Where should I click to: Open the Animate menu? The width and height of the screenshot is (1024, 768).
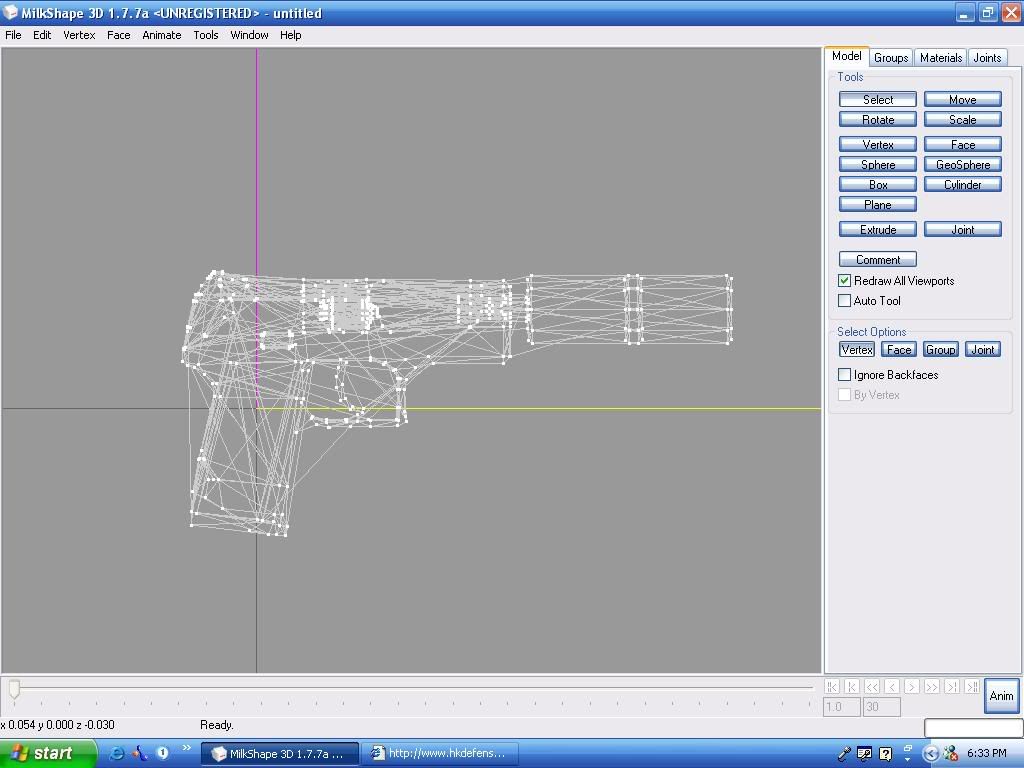(x=161, y=35)
